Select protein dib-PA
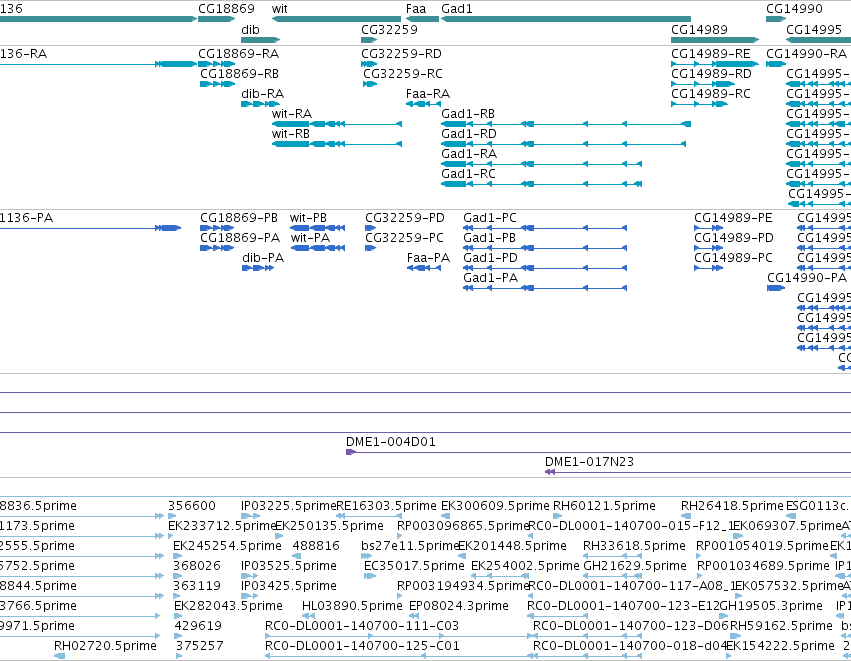 pyautogui.click(x=258, y=268)
